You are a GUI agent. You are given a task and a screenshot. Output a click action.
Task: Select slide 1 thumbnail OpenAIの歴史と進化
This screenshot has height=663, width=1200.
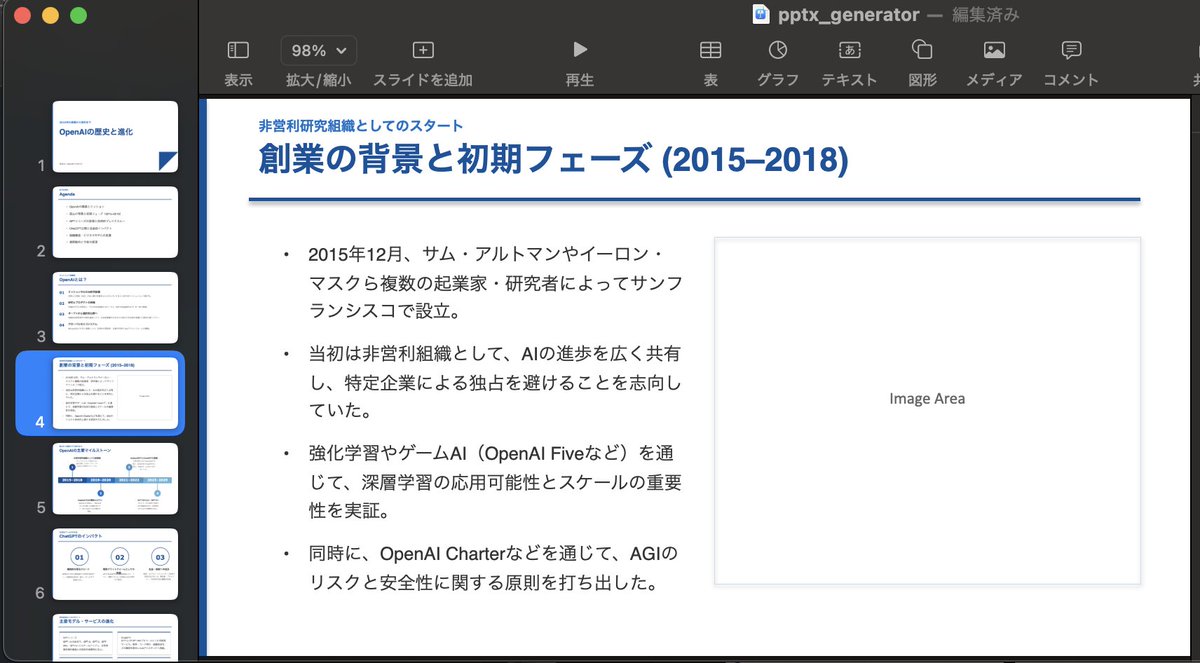(116, 137)
